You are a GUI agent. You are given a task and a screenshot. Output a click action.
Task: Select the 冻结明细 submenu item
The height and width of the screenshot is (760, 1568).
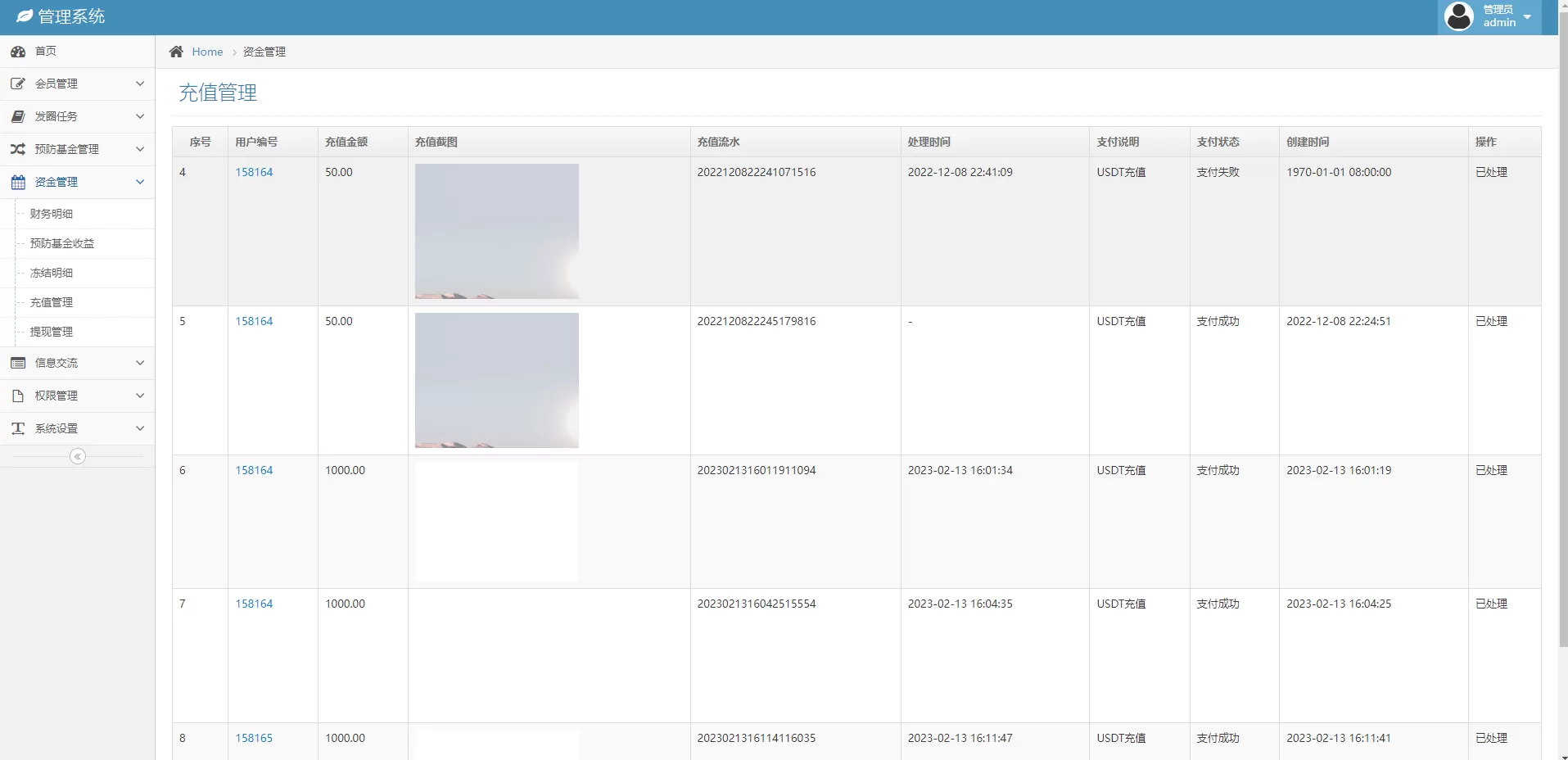click(52, 273)
